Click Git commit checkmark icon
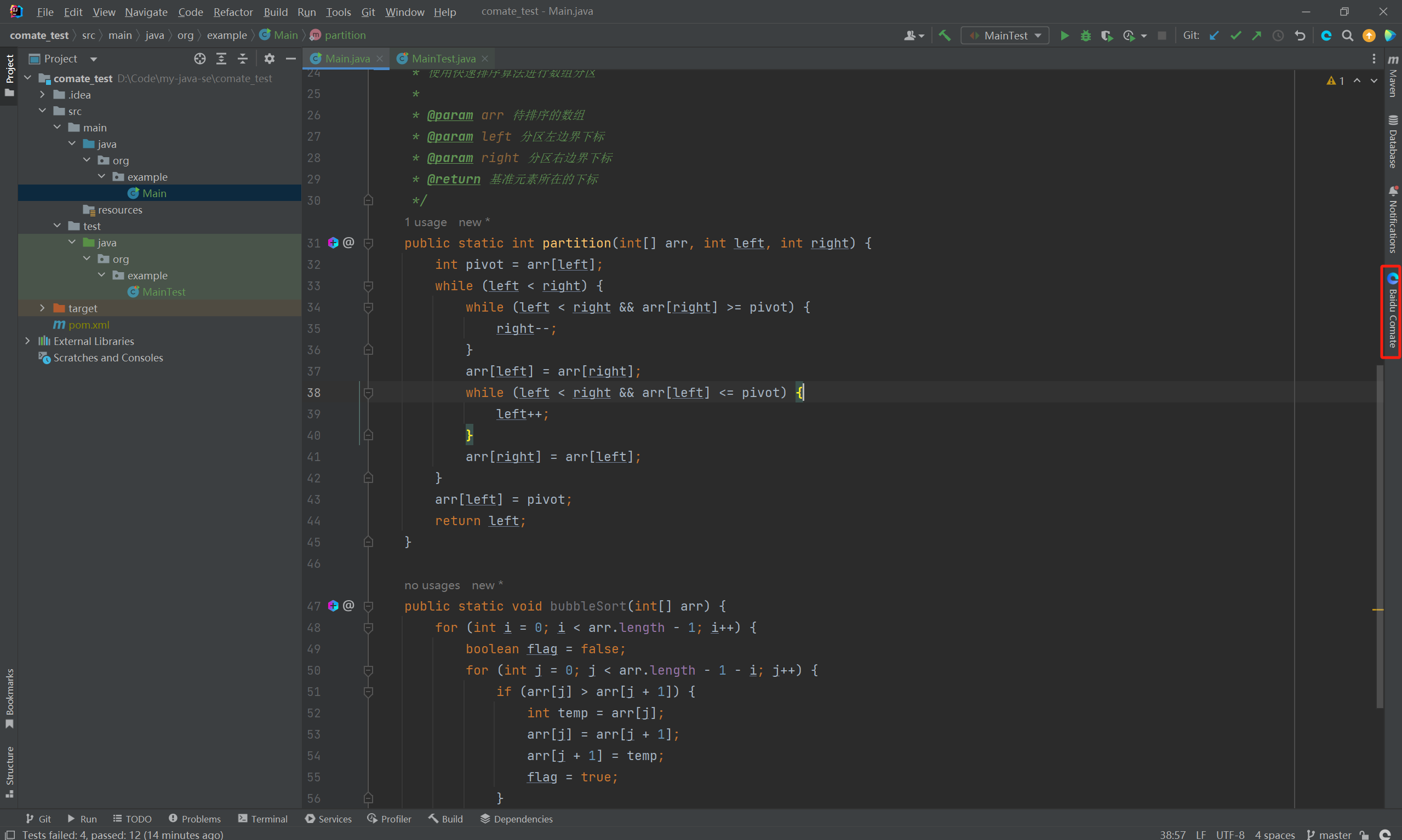Image resolution: width=1402 pixels, height=840 pixels. click(1235, 36)
